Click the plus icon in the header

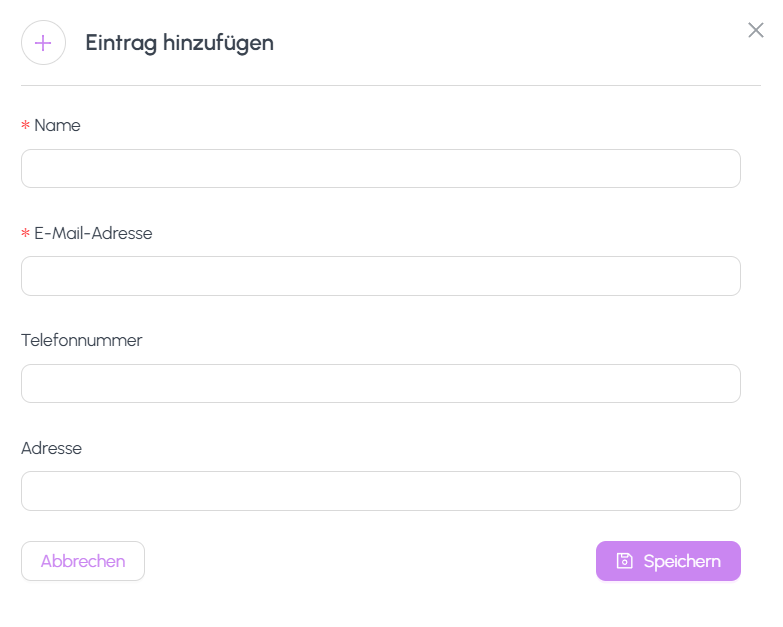[43, 43]
